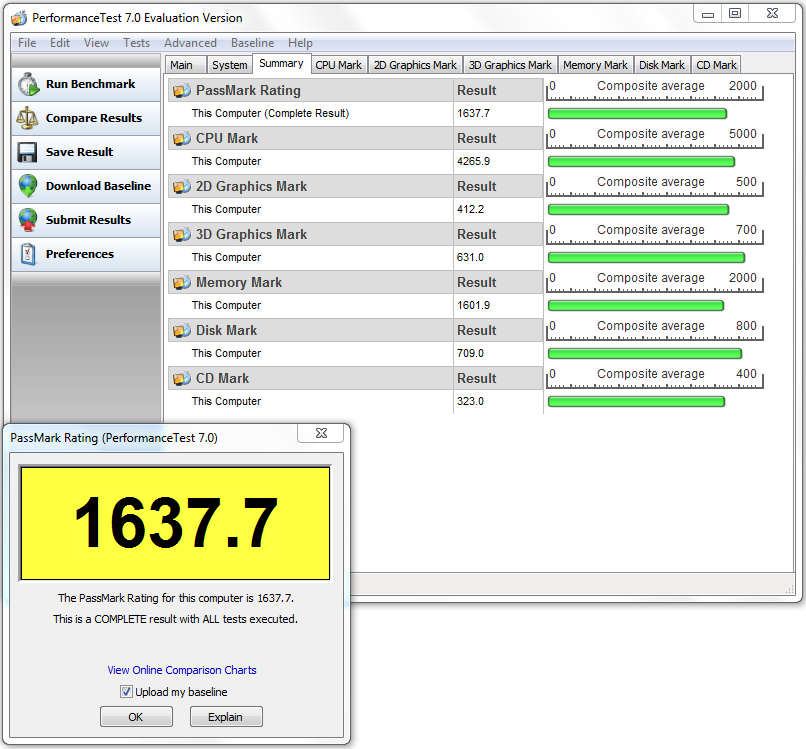This screenshot has width=806, height=749.
Task: Close the PassMark Rating dialog
Action: 321,433
